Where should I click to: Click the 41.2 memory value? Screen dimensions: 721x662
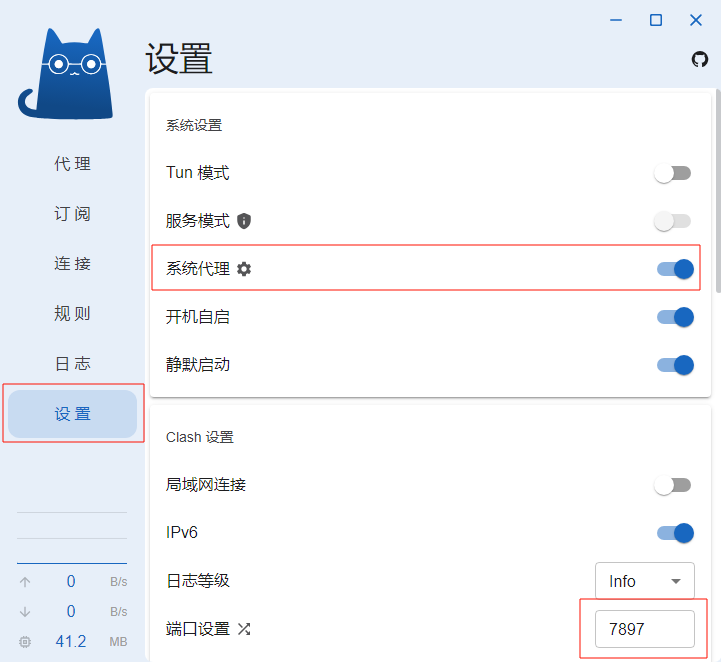(x=71, y=642)
